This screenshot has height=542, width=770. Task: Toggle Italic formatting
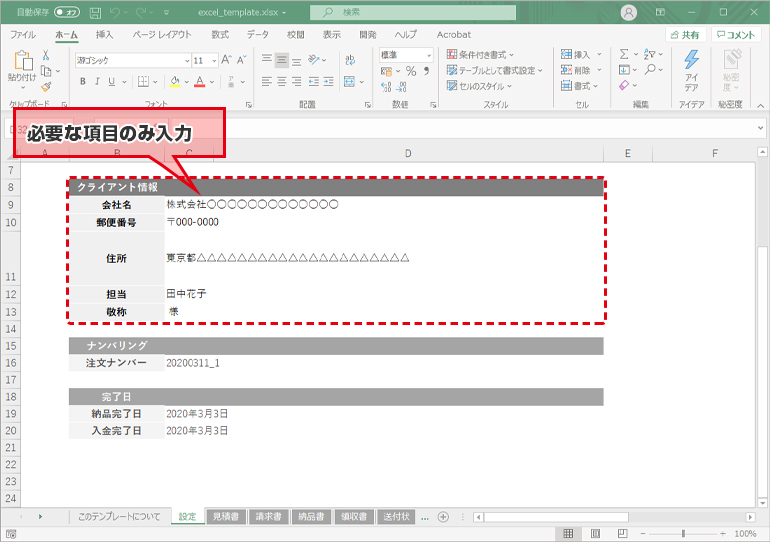point(97,81)
